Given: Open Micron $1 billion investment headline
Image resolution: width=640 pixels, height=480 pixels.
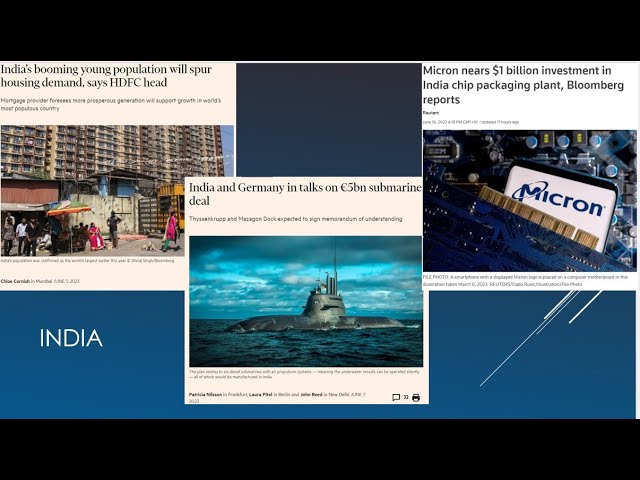Looking at the screenshot, I should [x=523, y=85].
